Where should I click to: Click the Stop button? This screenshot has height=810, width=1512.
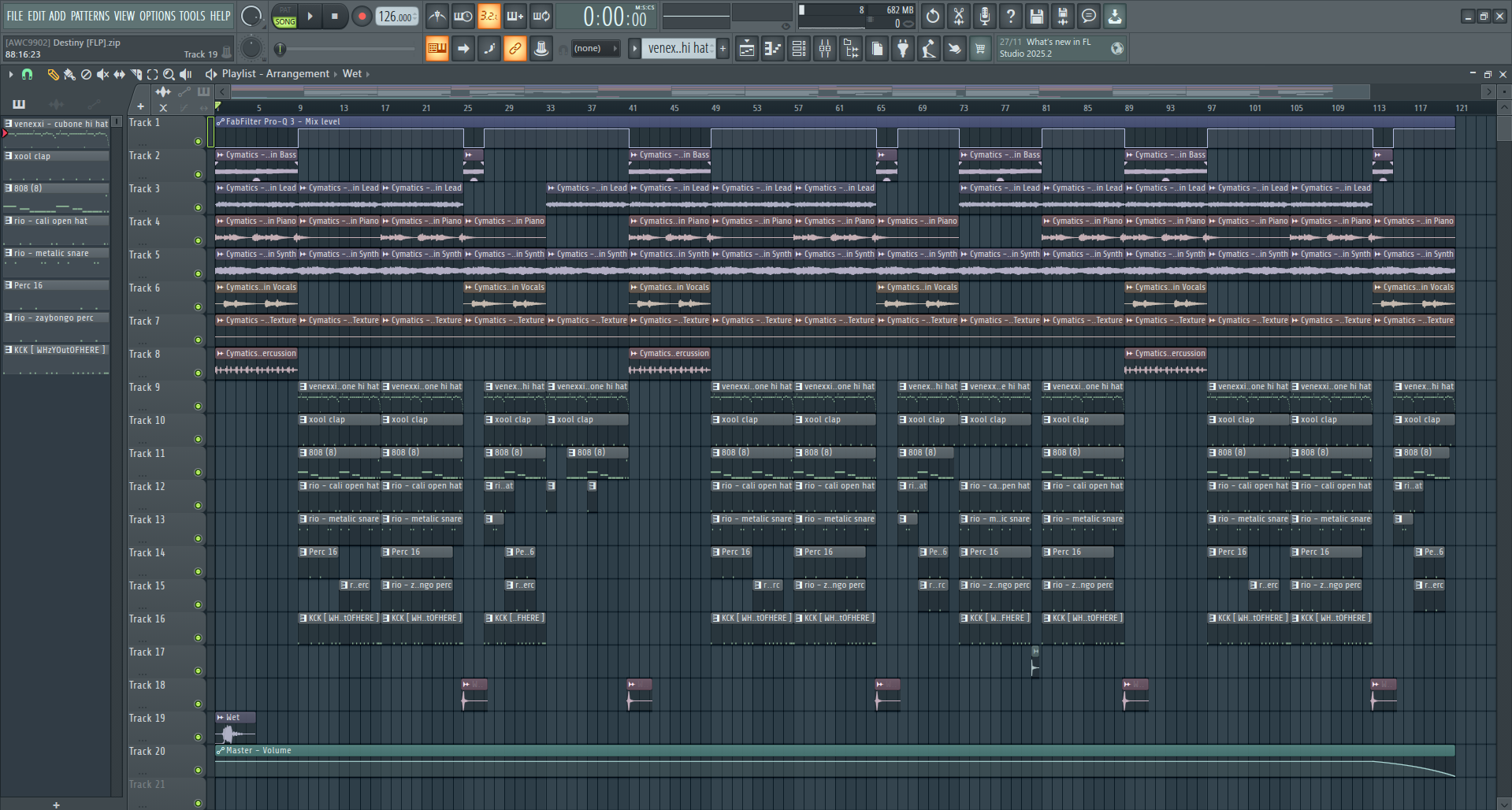[335, 16]
